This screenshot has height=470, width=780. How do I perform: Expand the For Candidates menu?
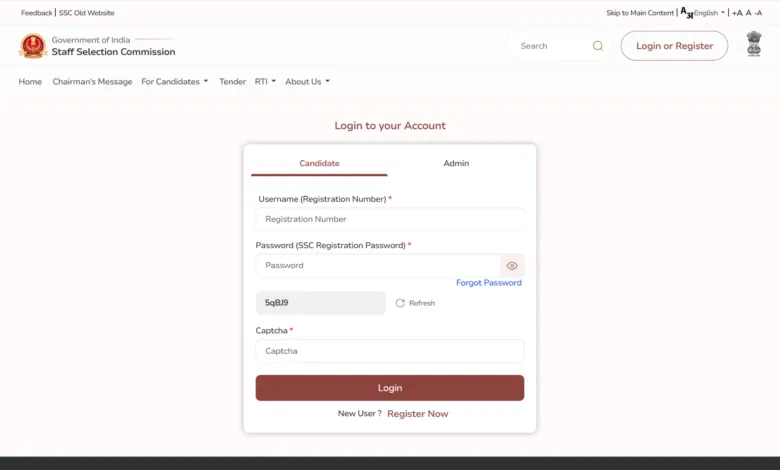coord(175,82)
